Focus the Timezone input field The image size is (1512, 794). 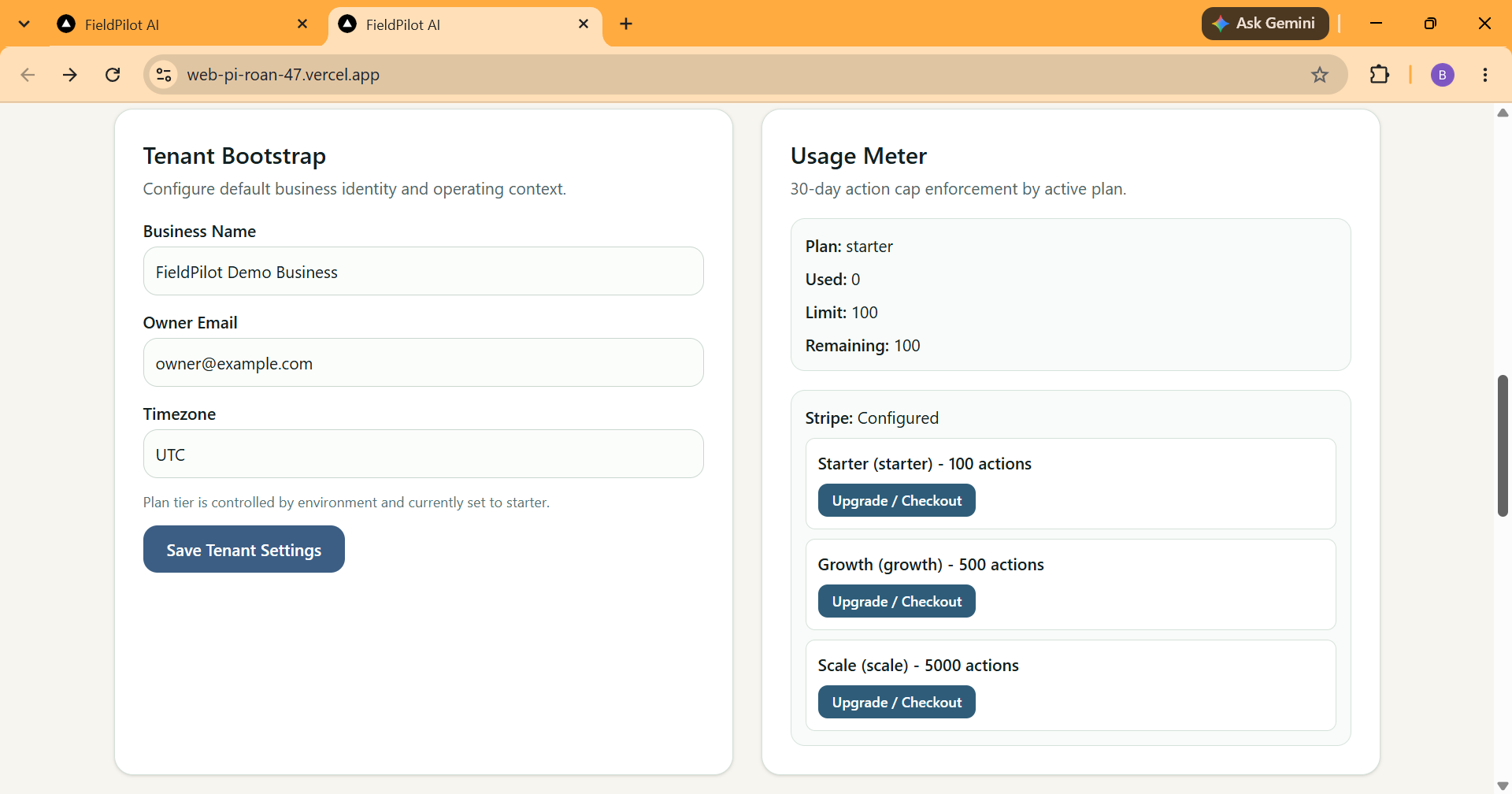click(424, 455)
